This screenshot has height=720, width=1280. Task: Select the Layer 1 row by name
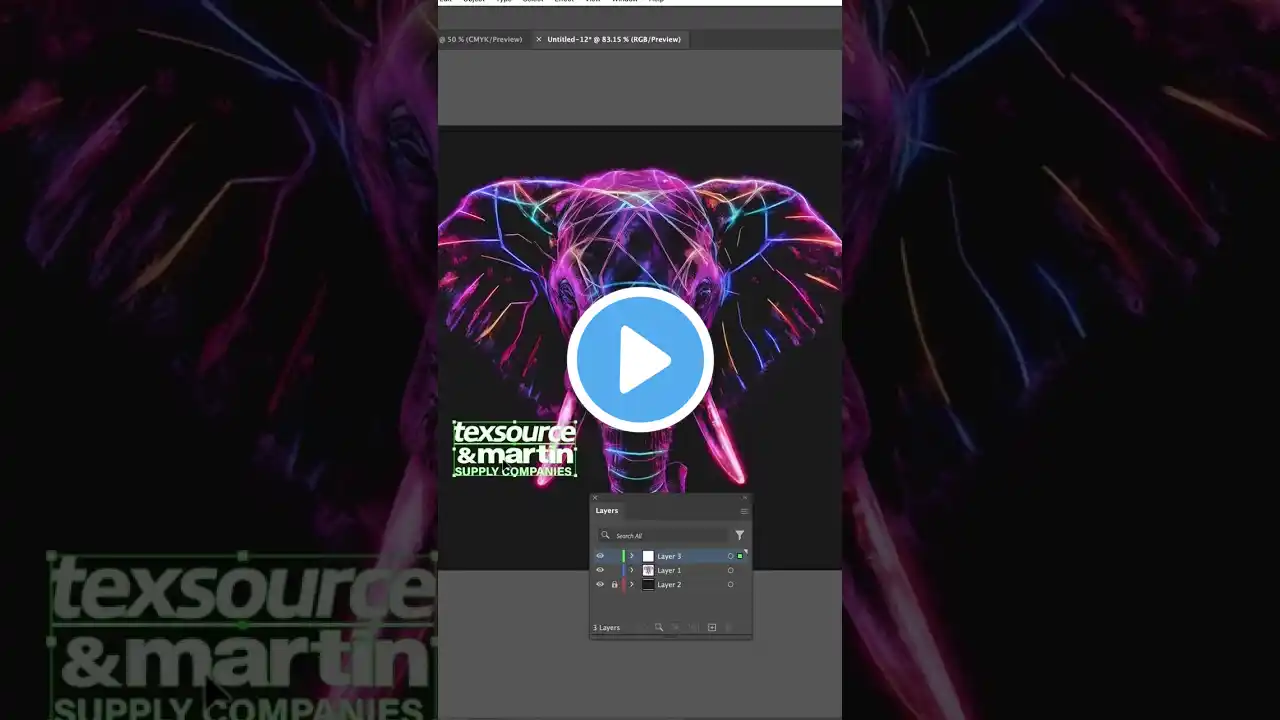point(669,570)
